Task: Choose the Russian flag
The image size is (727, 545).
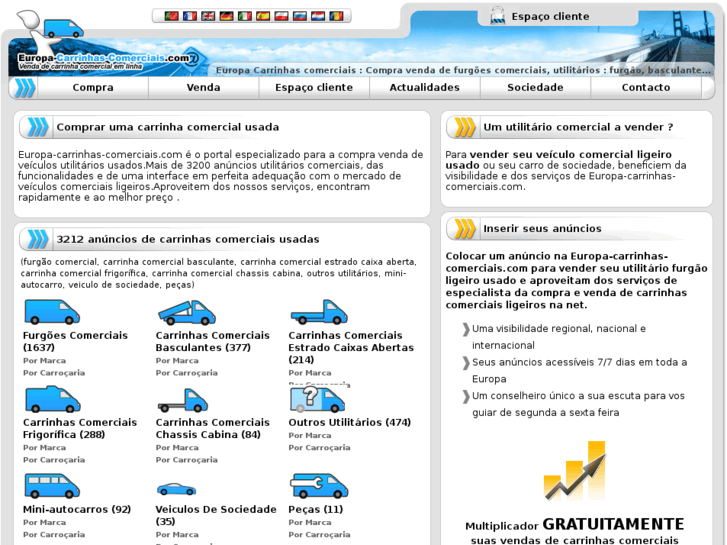Action: 300,16
